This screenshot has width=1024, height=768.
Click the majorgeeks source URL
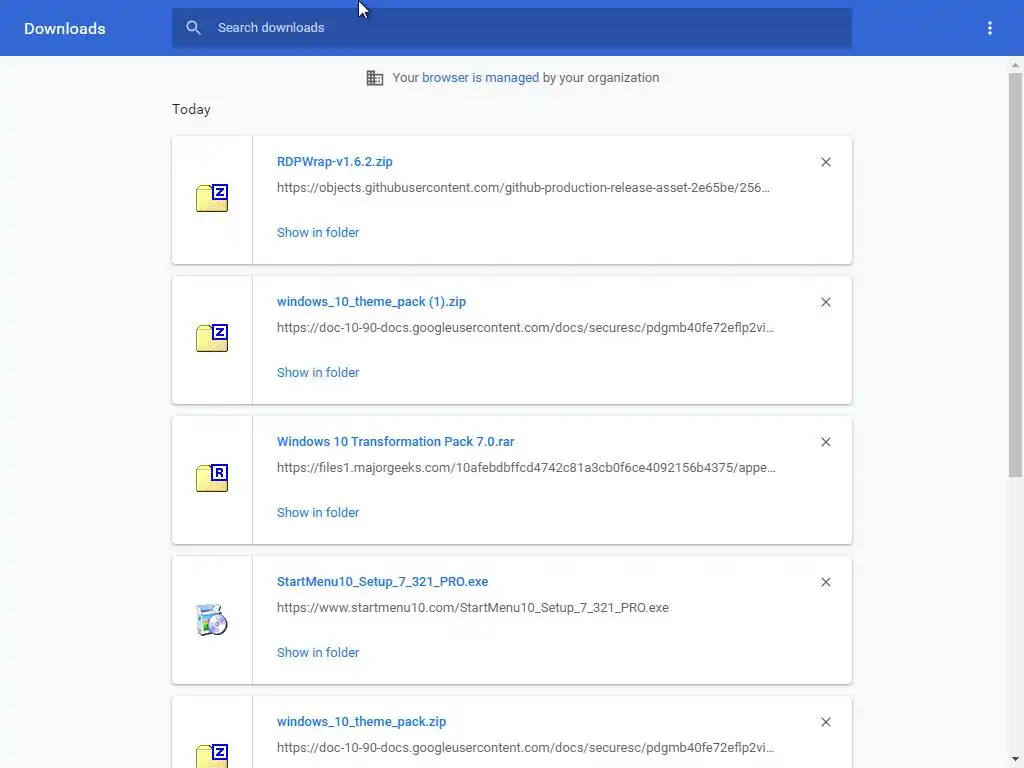(x=526, y=468)
